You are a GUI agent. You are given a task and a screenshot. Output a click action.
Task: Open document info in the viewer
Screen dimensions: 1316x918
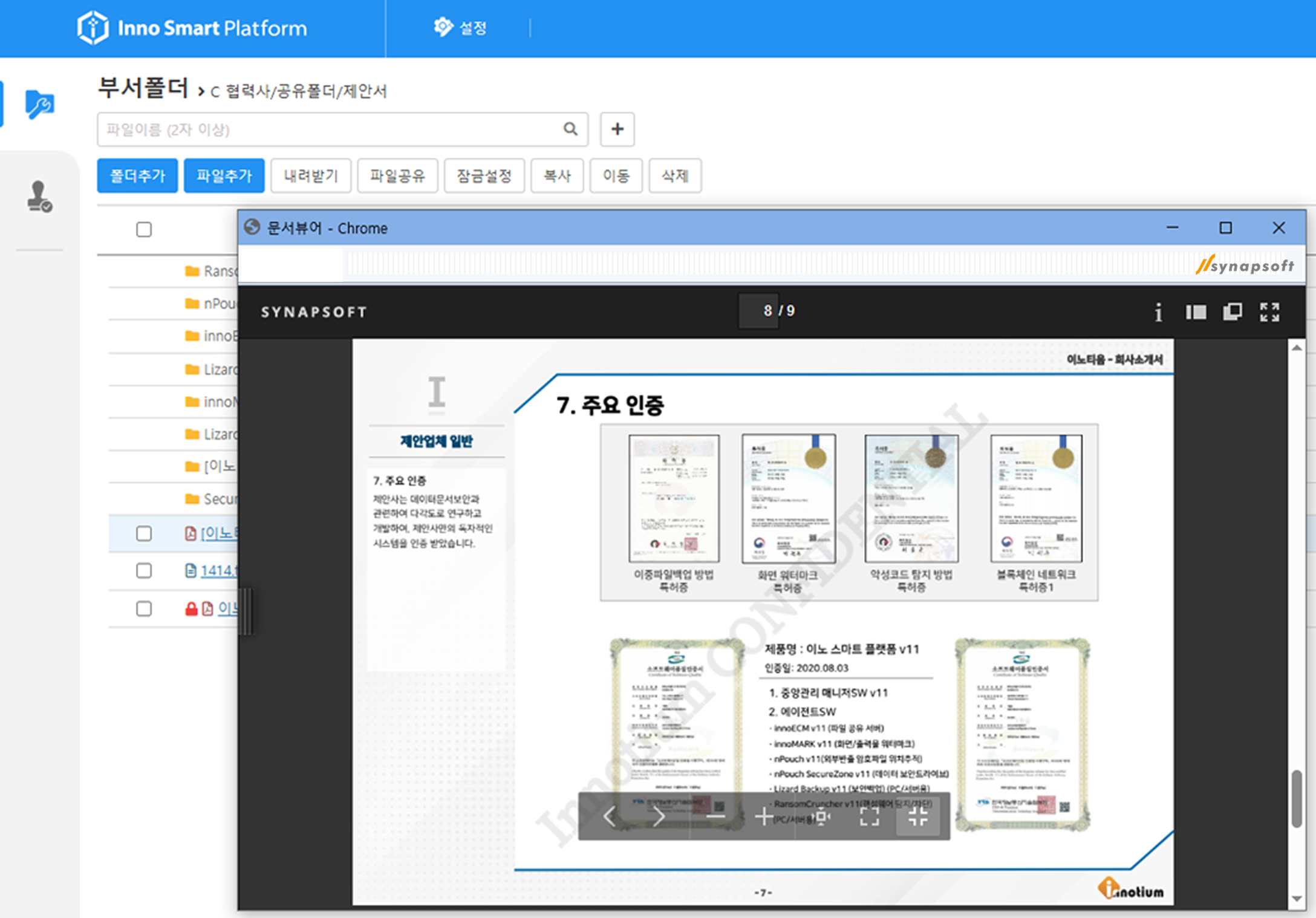(1158, 312)
